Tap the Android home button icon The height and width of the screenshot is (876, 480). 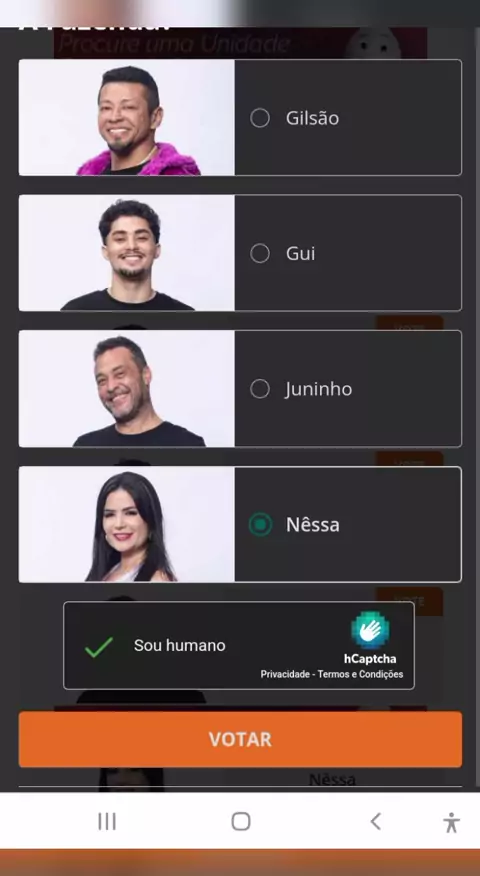pyautogui.click(x=241, y=821)
